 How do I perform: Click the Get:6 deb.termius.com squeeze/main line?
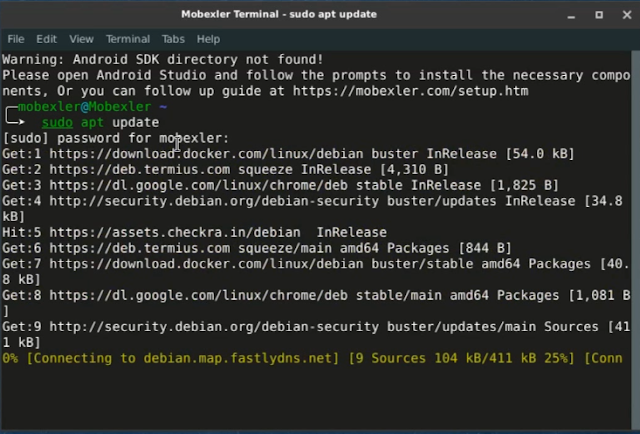[257, 248]
